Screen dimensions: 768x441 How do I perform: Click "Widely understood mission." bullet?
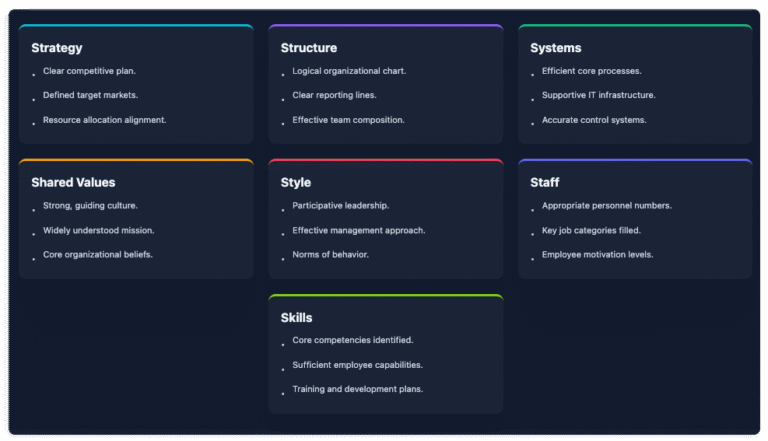98,230
